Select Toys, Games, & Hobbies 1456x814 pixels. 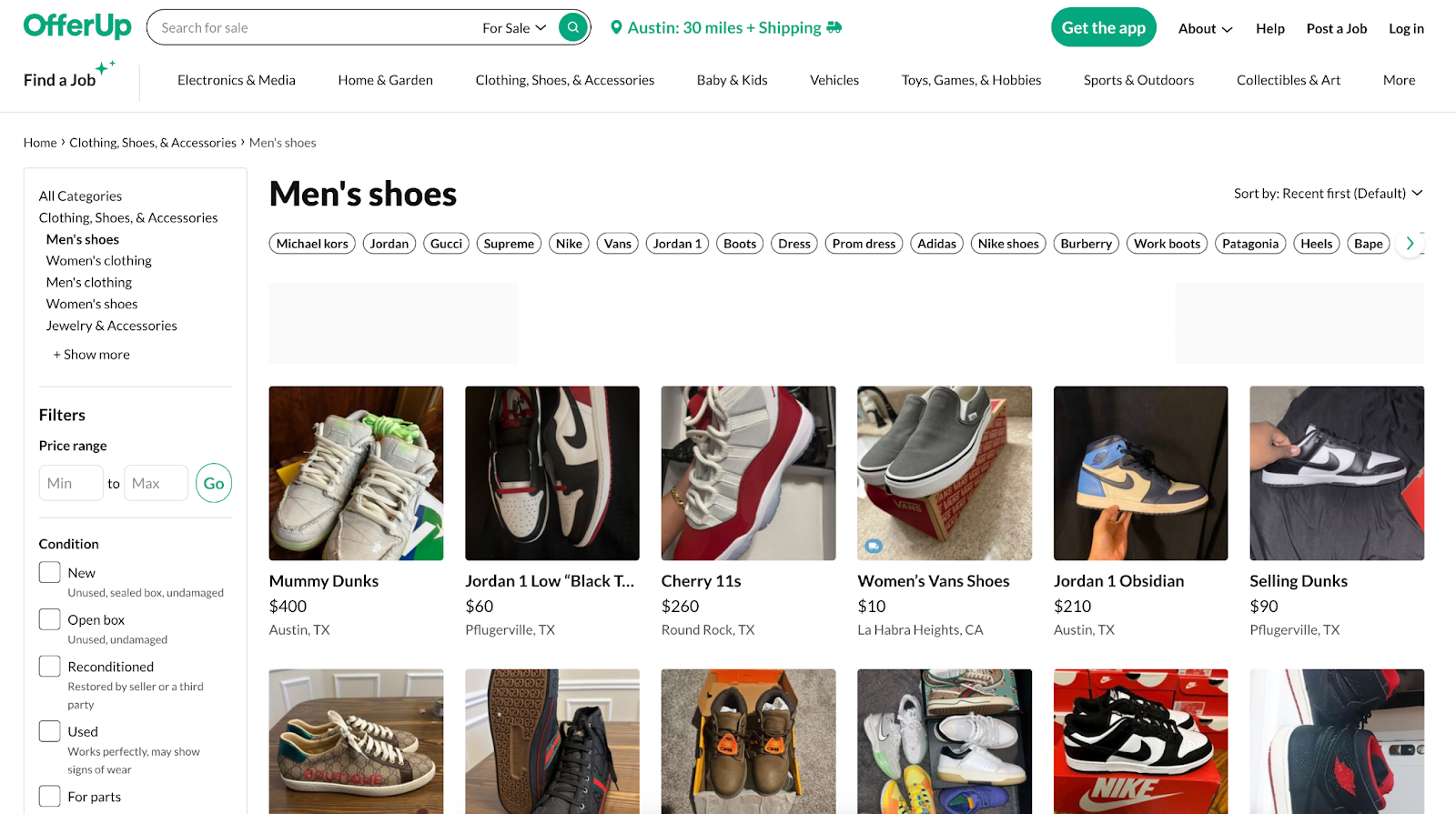coord(971,80)
